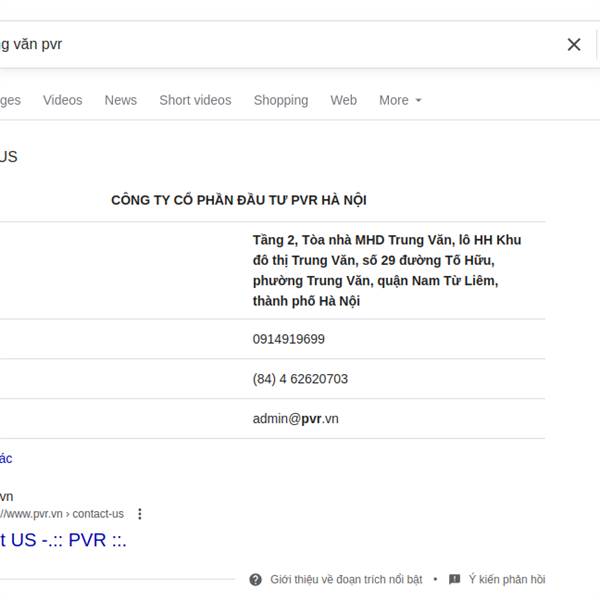This screenshot has width=600, height=600.
Task: Click the address starting Tầng 2, Tòa nhà MHD
Action: [x=387, y=271]
